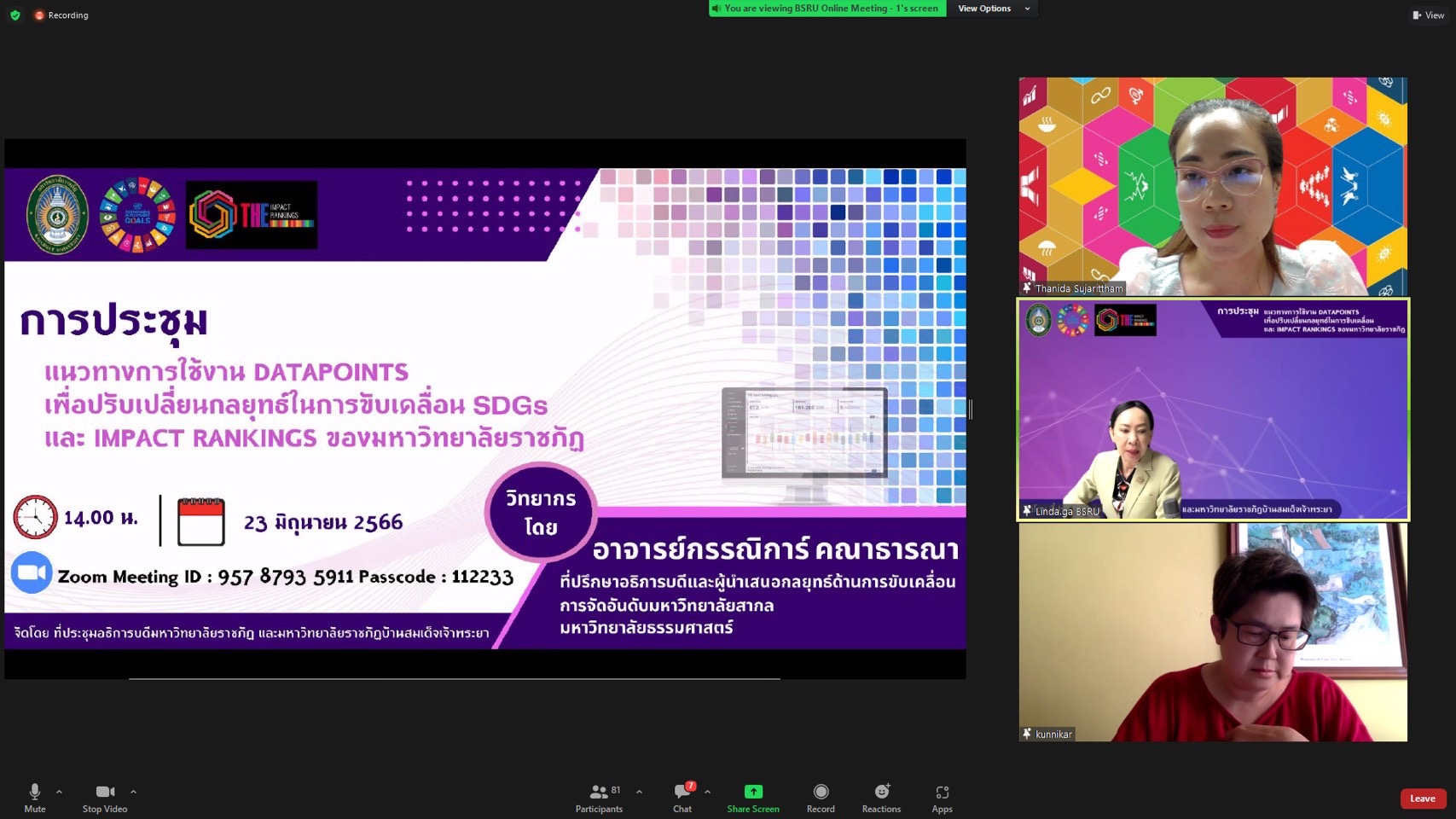This screenshot has width=1456, height=819.
Task: Open the Chat panel
Action: point(682,798)
